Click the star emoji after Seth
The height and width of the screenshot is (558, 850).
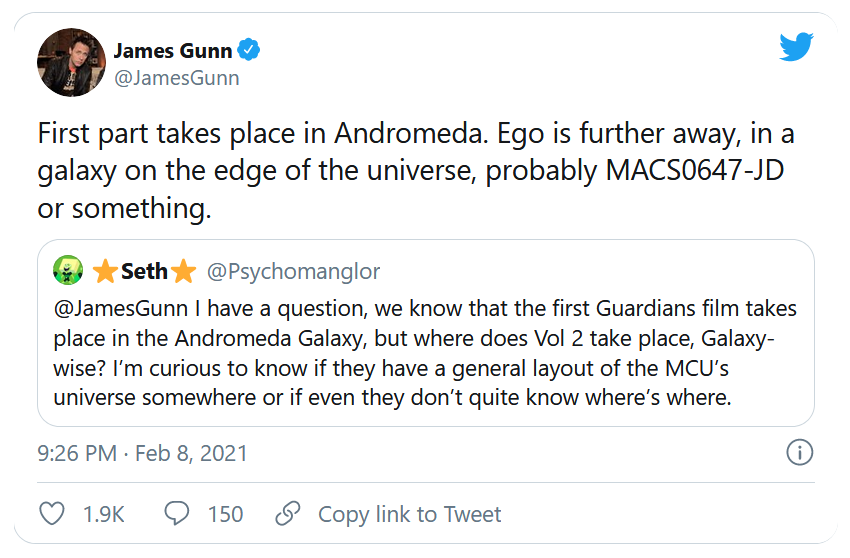point(182,271)
